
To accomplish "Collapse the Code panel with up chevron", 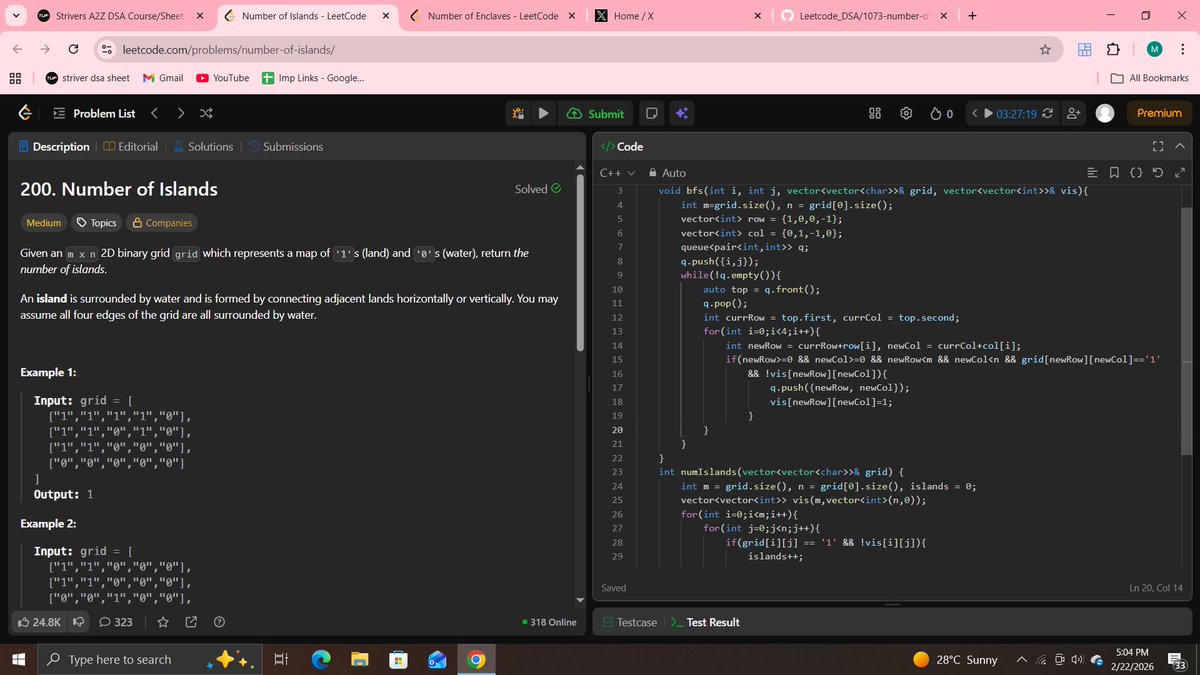I will (1179, 147).
